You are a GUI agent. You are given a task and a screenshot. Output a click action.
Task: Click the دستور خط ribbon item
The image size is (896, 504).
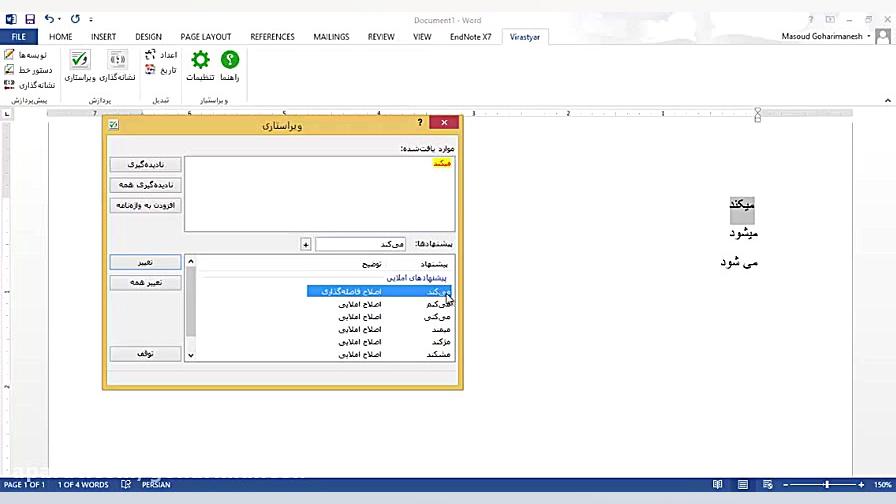[29, 70]
